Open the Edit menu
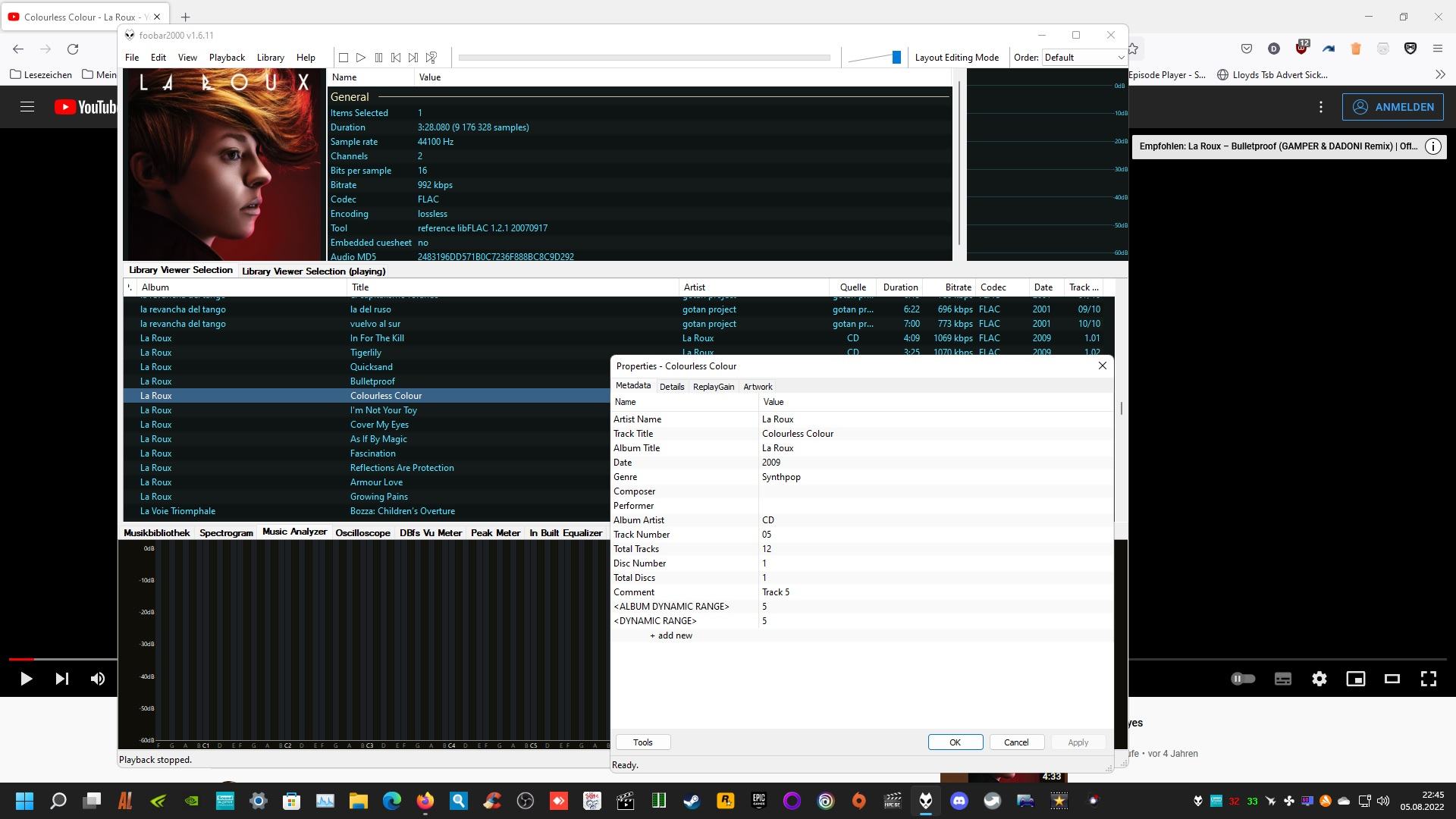The image size is (1456, 819). point(158,58)
